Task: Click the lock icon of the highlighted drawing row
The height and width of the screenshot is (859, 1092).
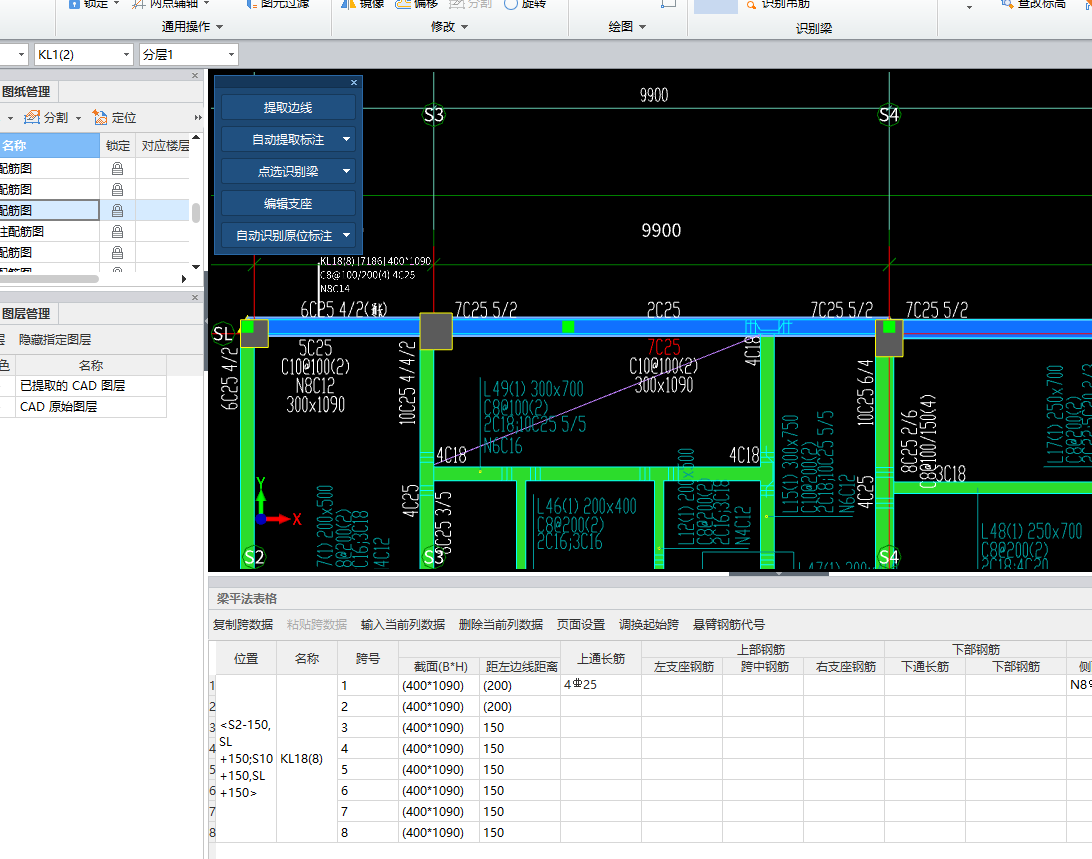Action: (117, 210)
